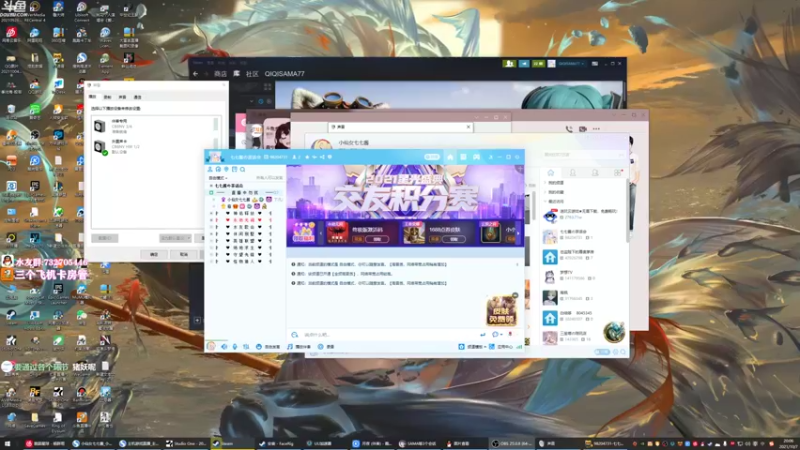This screenshot has width=800, height=450.
Task: Select the home tab in YY list panel
Action: pos(551,173)
